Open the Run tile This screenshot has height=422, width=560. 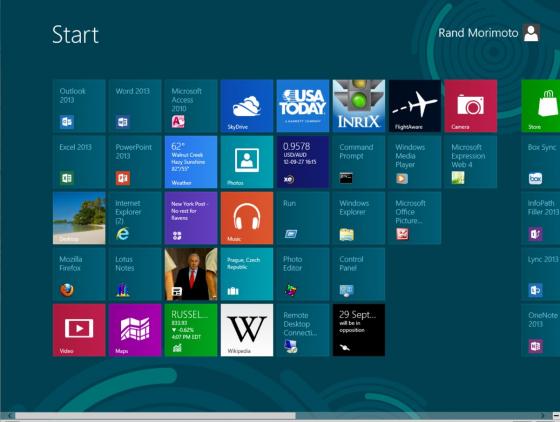pos(303,218)
